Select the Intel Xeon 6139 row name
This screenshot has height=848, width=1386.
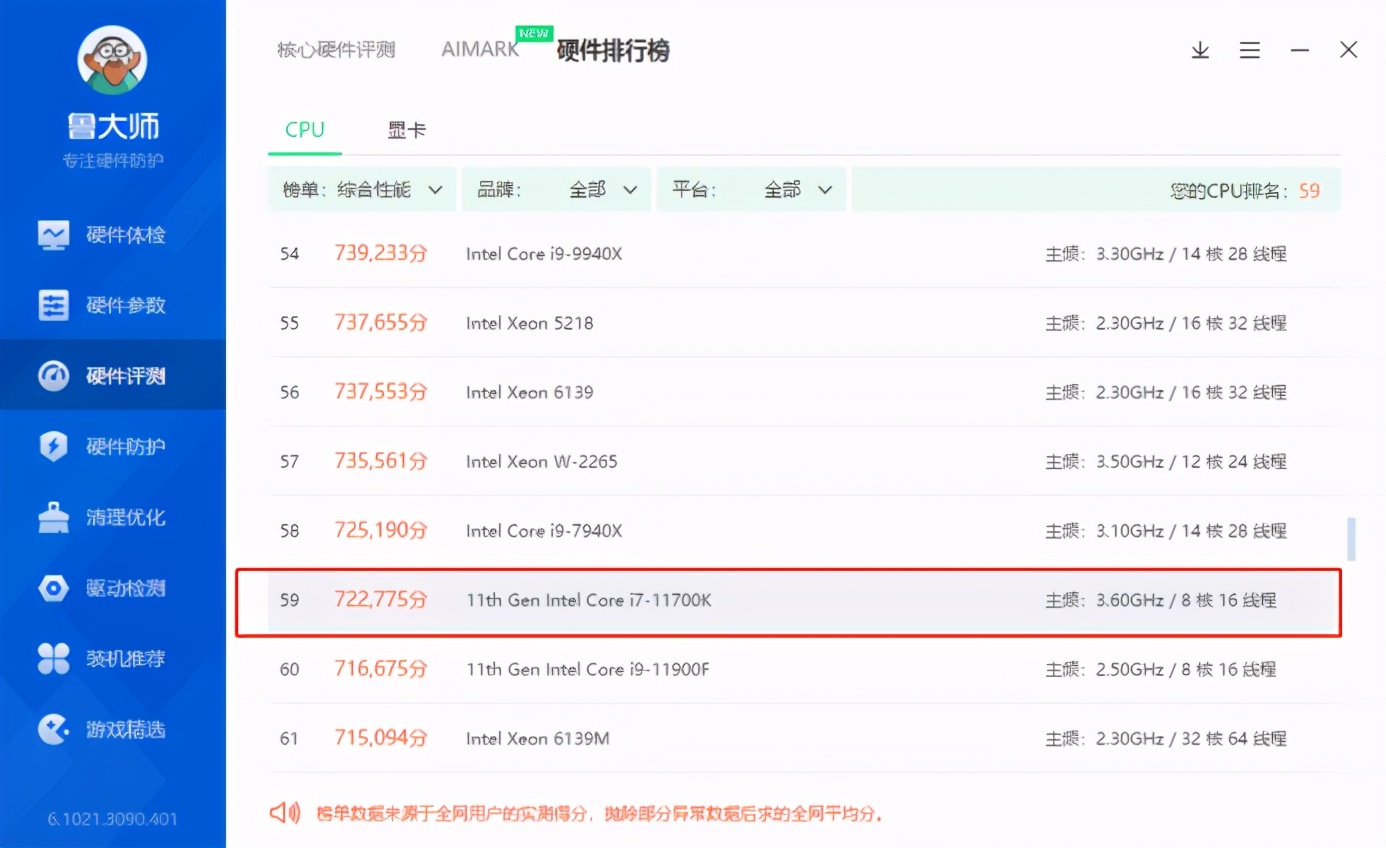[x=529, y=392]
